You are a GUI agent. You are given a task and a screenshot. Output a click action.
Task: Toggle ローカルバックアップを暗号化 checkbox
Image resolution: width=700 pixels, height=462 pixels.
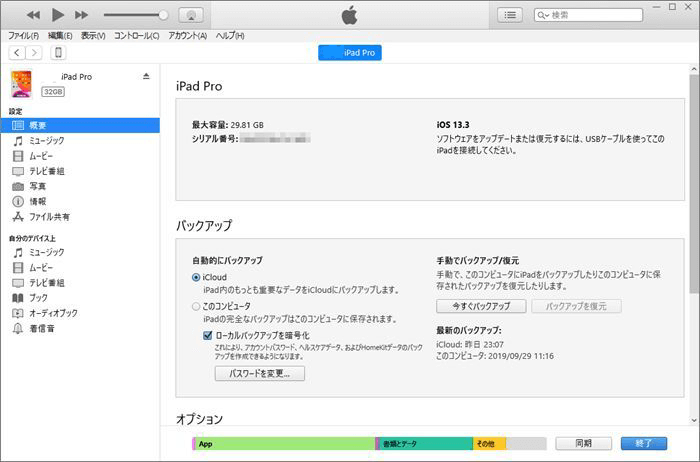coord(207,335)
